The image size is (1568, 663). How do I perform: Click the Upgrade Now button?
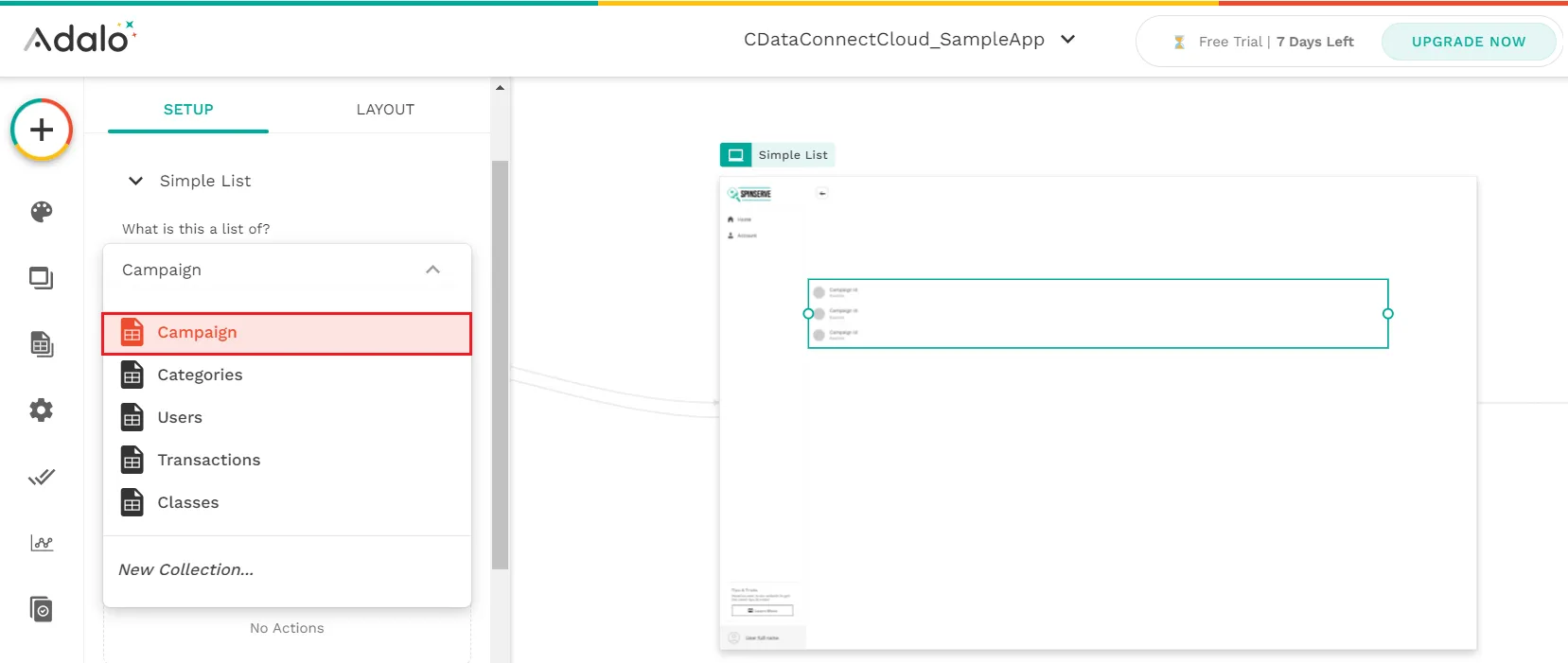tap(1468, 42)
